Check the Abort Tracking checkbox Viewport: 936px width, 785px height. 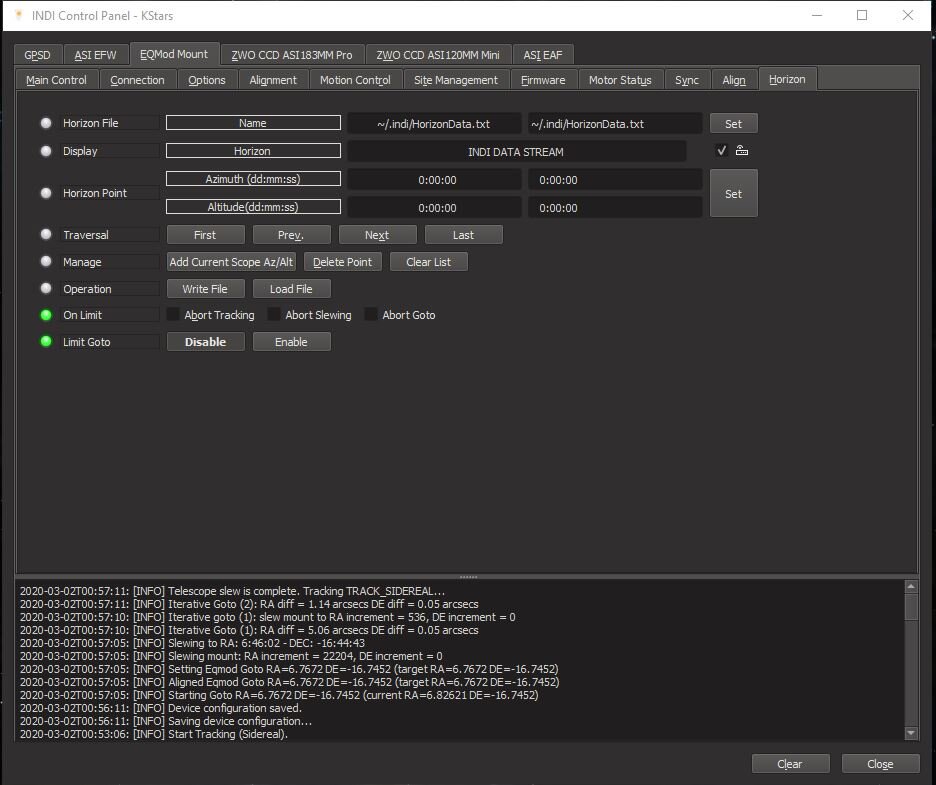(173, 315)
